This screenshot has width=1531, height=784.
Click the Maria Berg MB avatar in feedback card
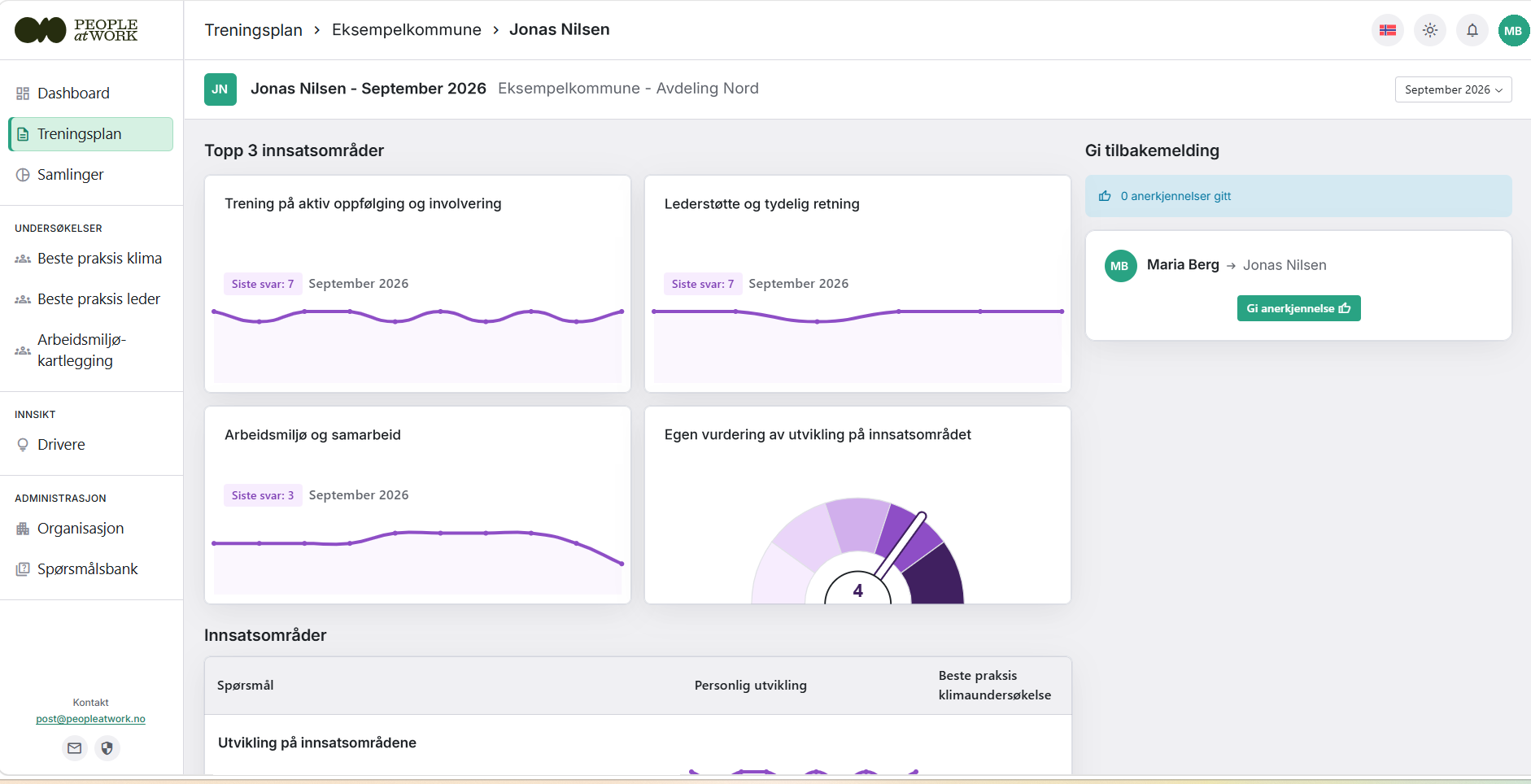pyautogui.click(x=1120, y=266)
